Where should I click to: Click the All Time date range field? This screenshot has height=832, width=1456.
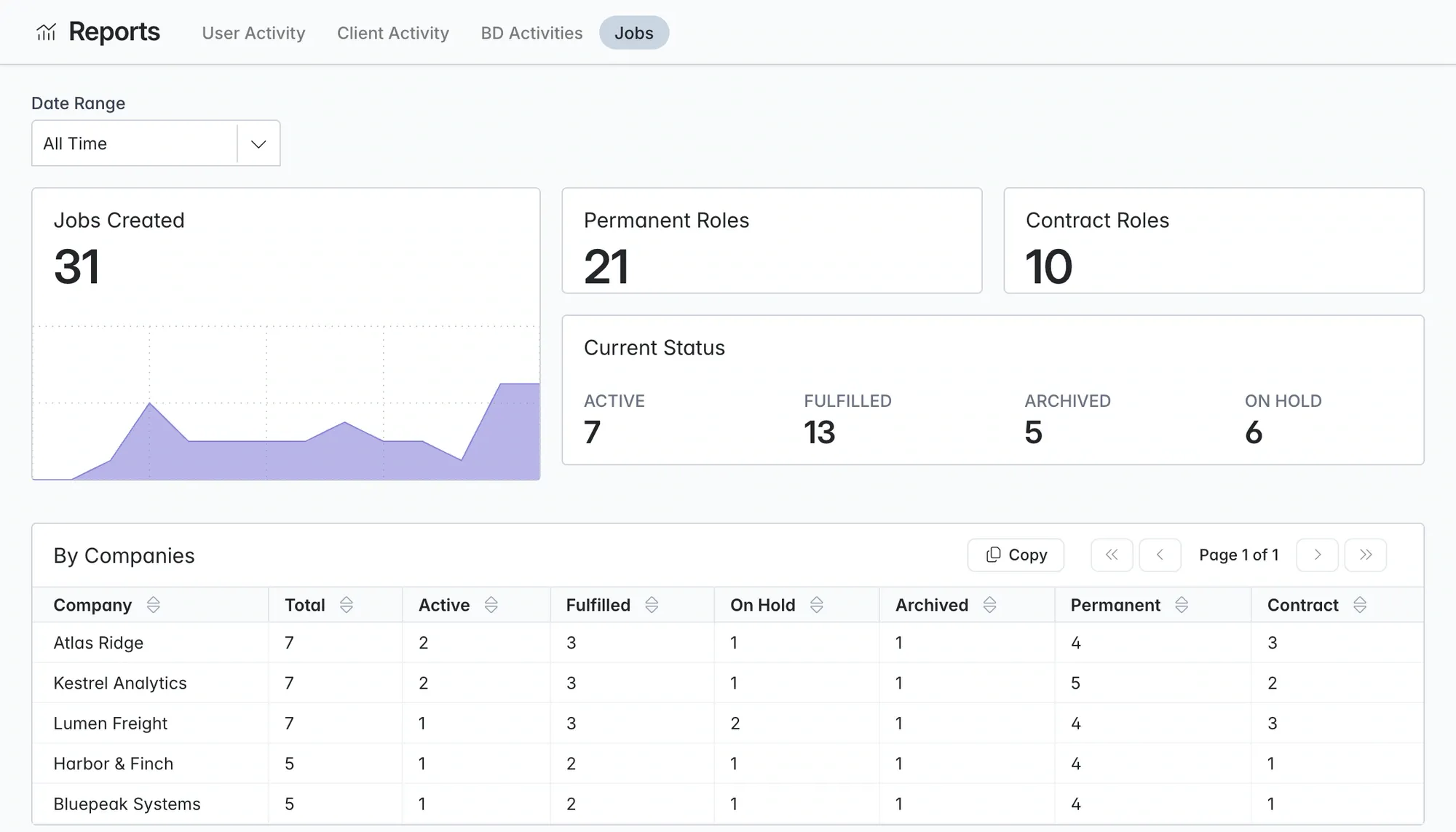156,143
